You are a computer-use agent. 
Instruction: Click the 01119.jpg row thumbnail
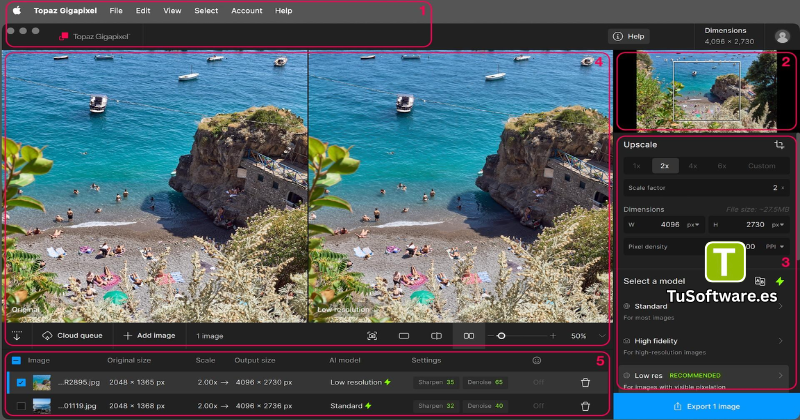[42, 406]
